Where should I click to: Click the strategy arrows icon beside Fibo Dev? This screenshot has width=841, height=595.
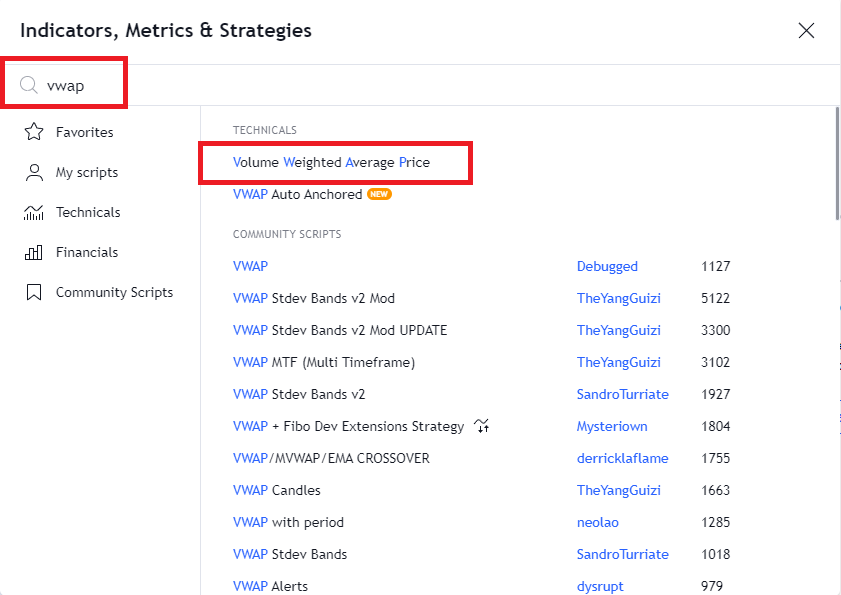[482, 426]
